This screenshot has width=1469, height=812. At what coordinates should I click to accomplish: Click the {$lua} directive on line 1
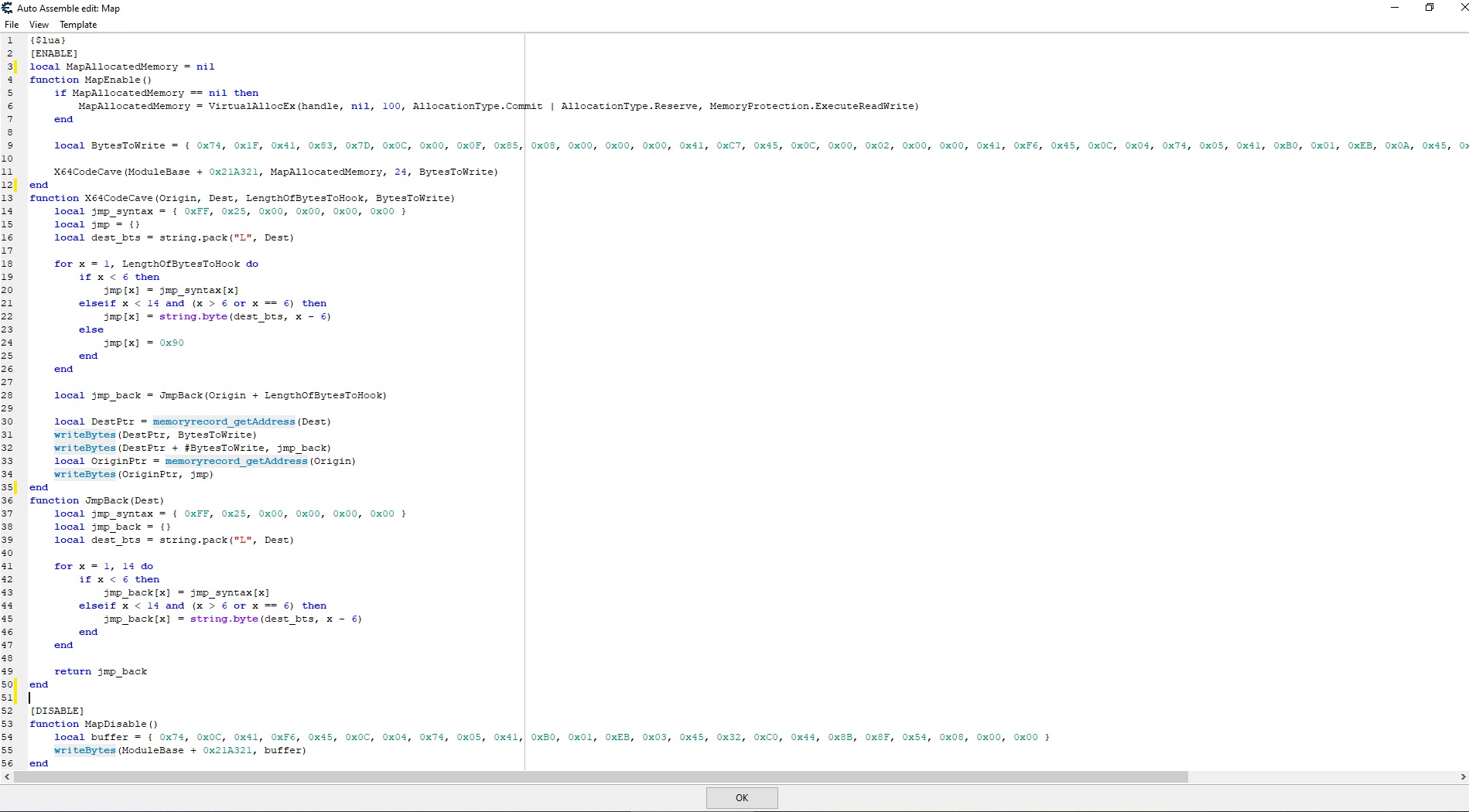pos(48,40)
